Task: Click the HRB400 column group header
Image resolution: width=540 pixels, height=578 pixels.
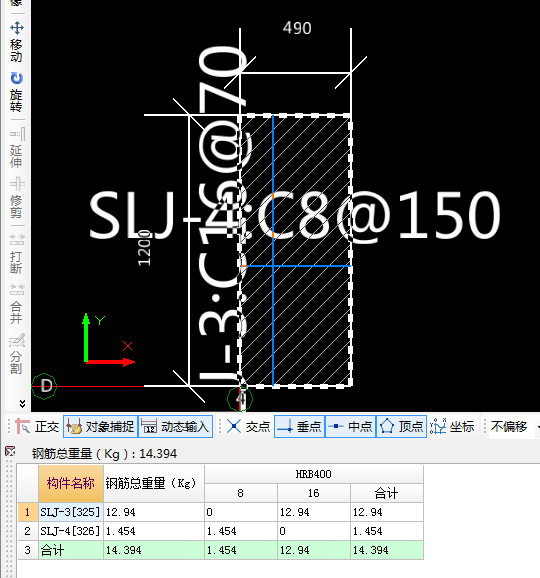Action: 314,474
